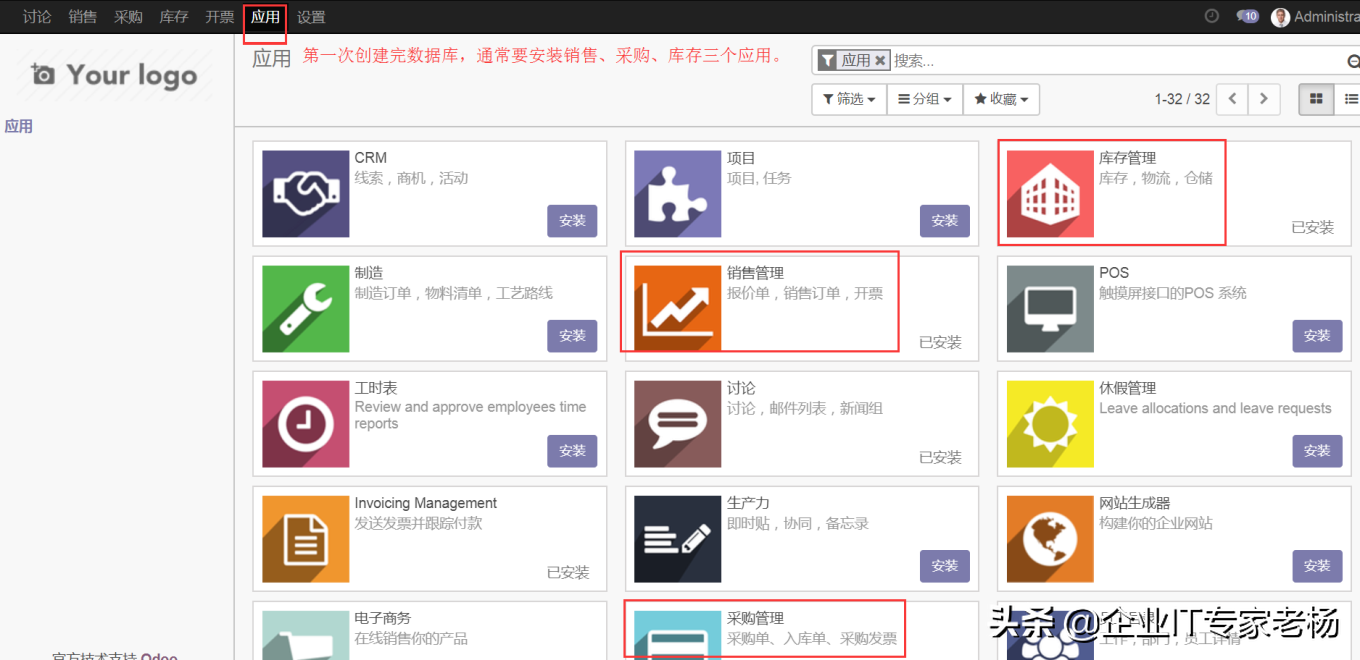Click the 网站生成器 globe icon
The image size is (1360, 660).
pos(1050,539)
